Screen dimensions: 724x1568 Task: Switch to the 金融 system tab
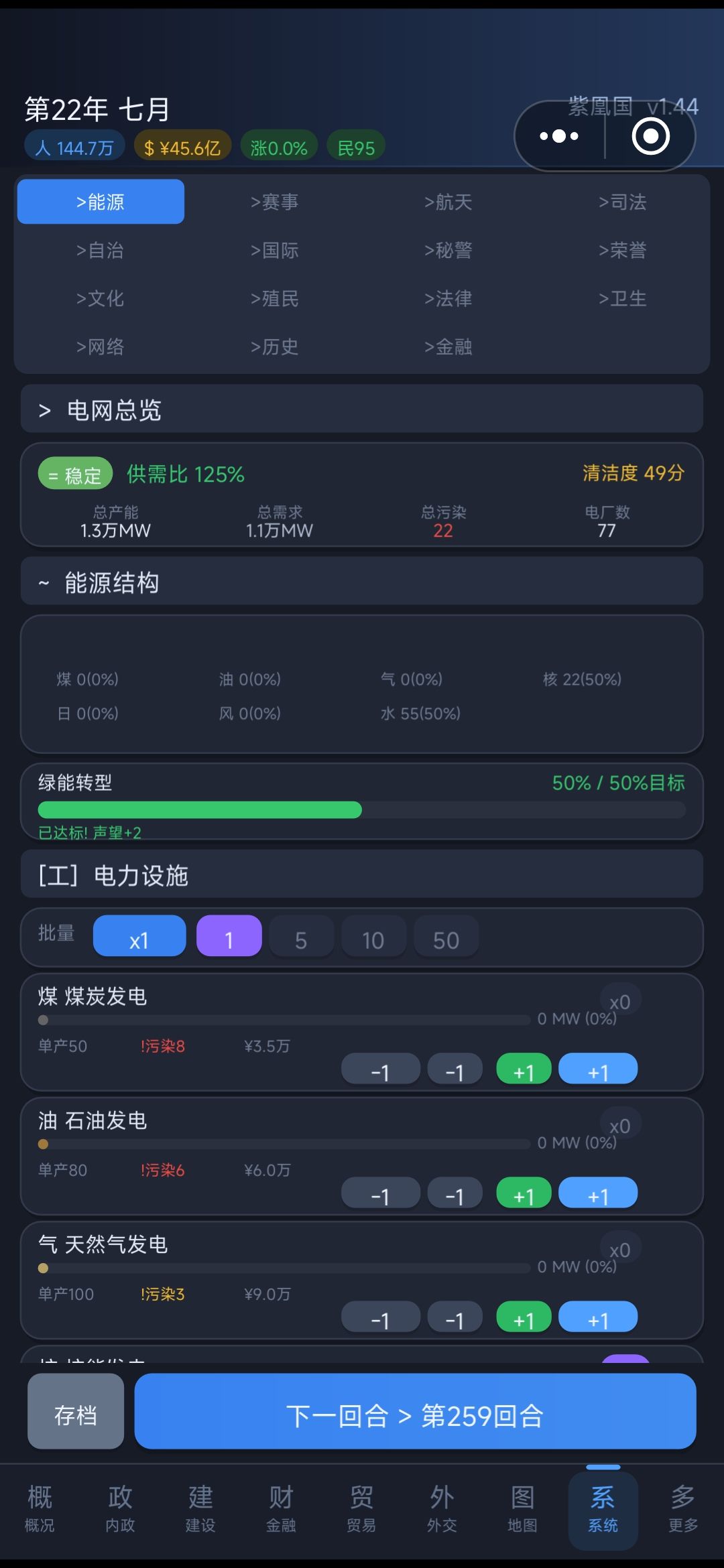(448, 346)
